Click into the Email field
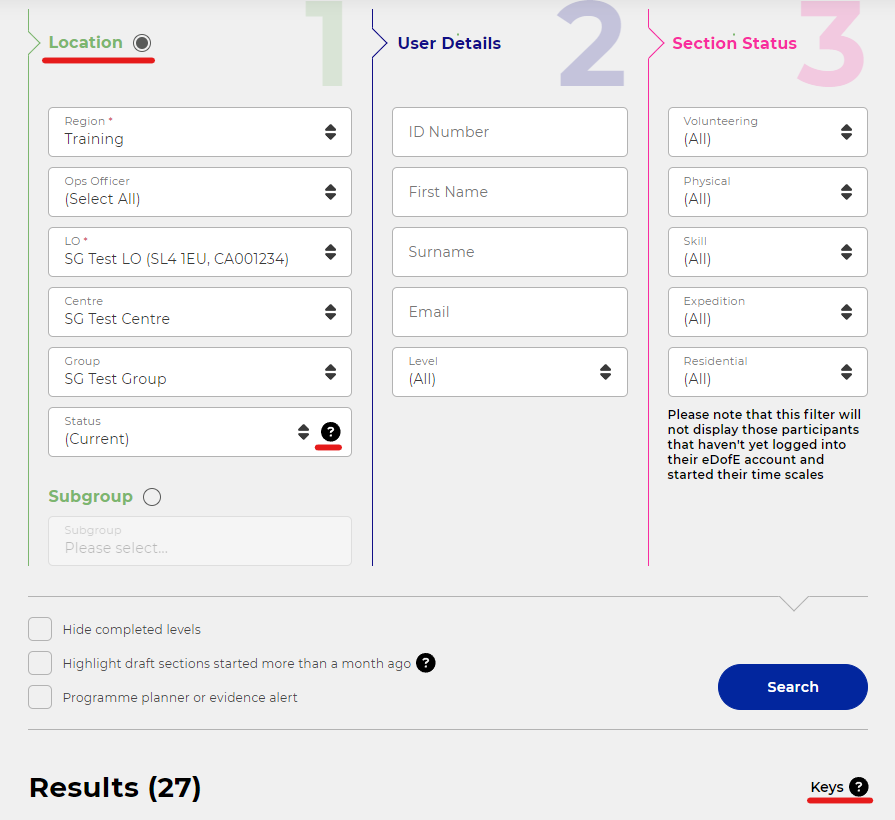This screenshot has width=895, height=820. [509, 312]
